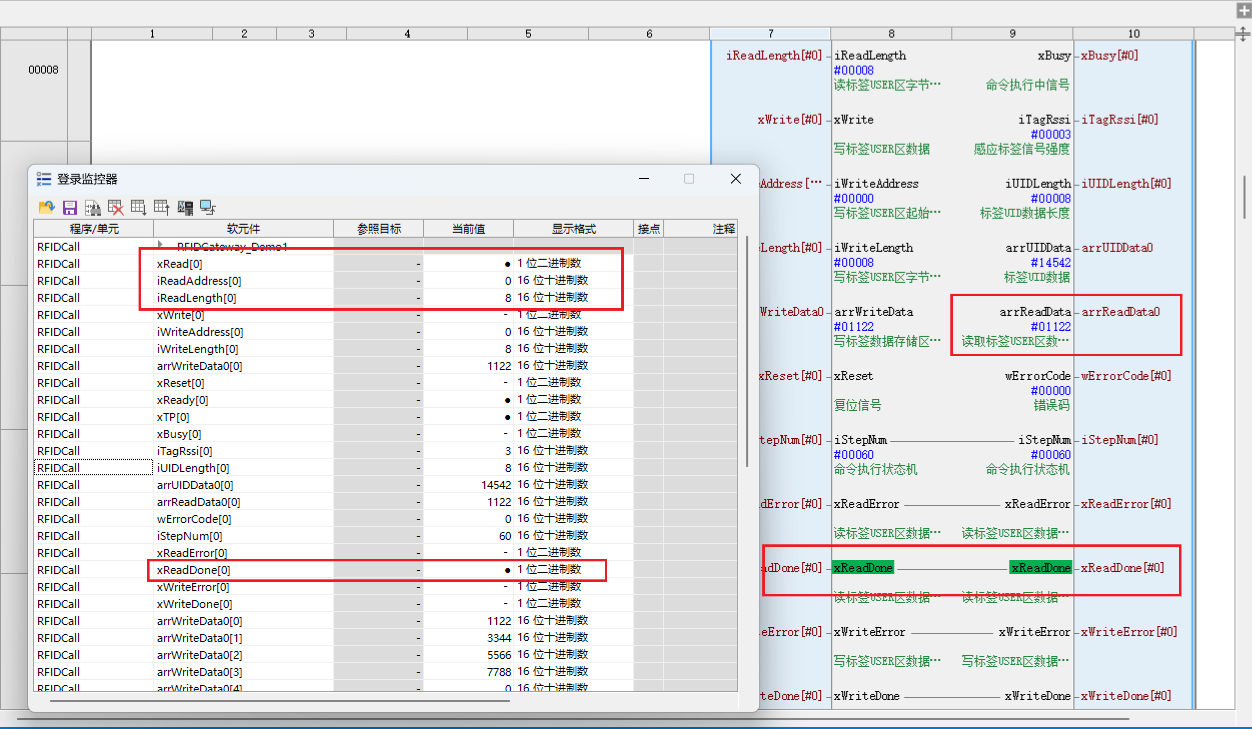Viewport: 1252px width, 729px height.
Task: Select the xRead[0] row in monitor list
Action: tap(385, 264)
